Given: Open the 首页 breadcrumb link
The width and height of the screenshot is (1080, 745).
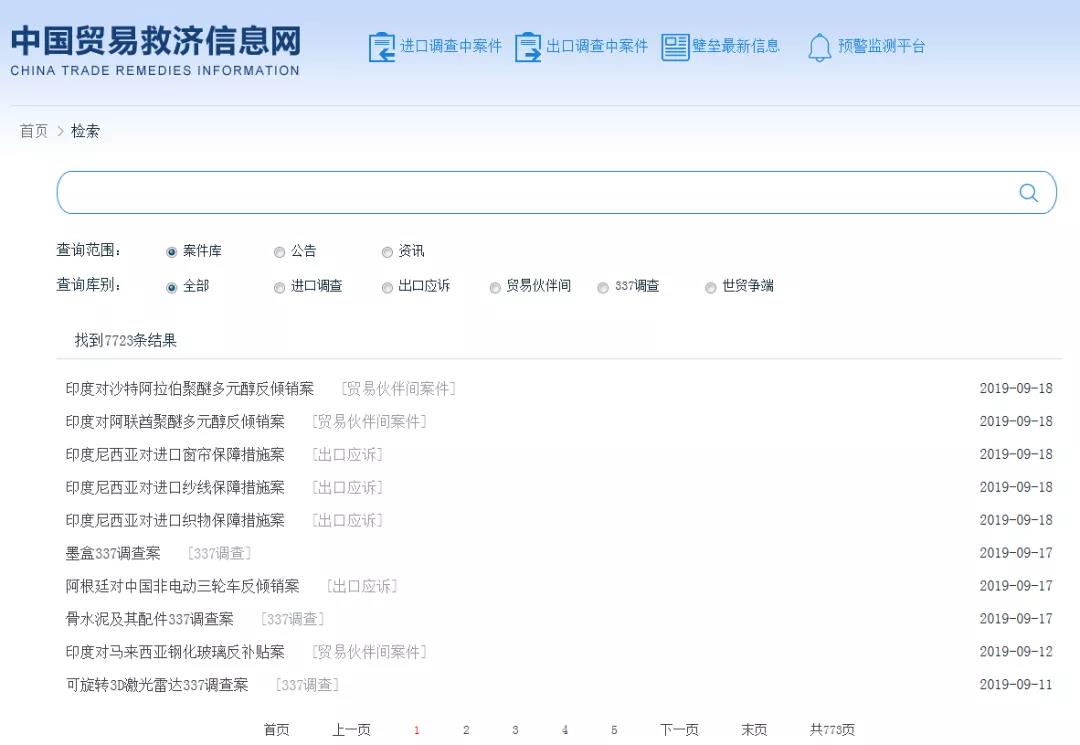Looking at the screenshot, I should (33, 131).
